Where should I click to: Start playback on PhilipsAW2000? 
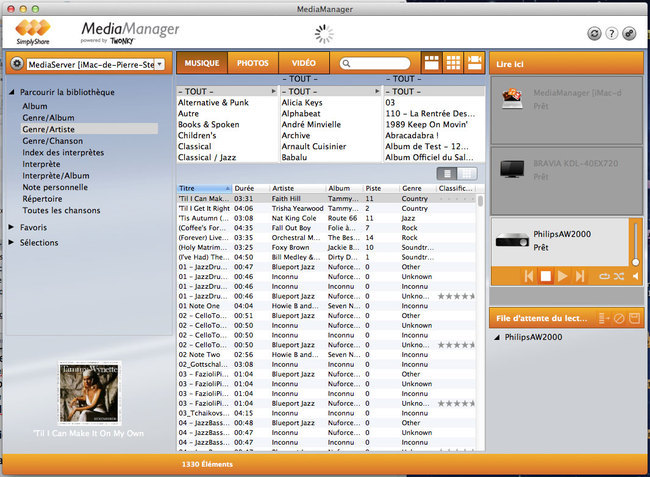point(563,276)
